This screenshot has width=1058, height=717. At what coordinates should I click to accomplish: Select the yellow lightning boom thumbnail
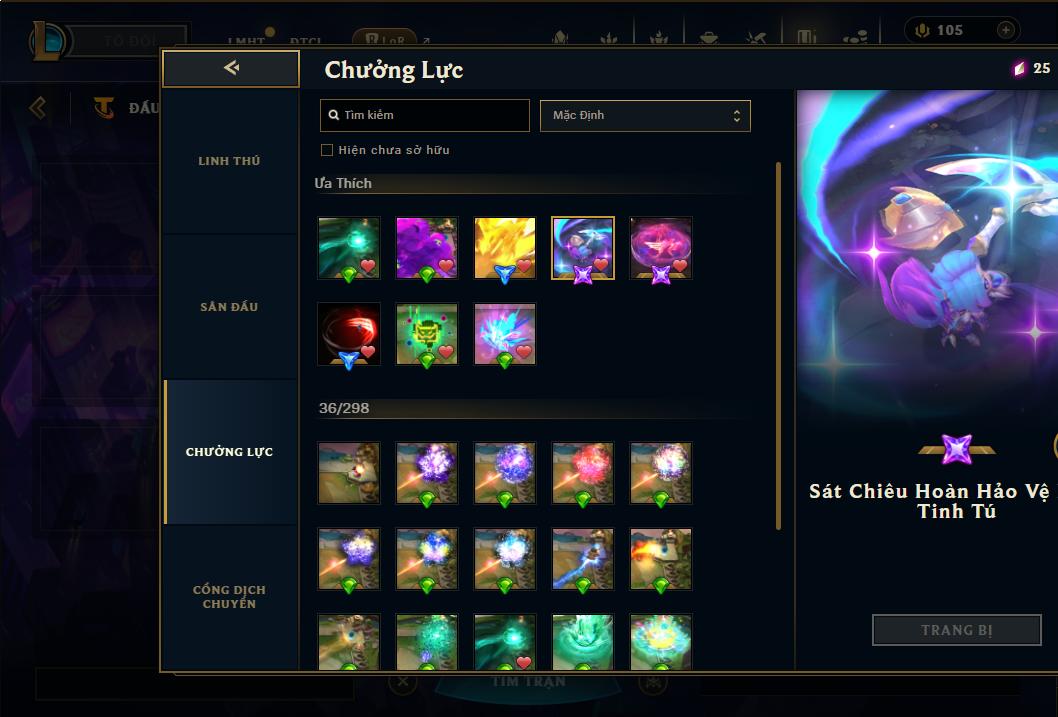(505, 248)
